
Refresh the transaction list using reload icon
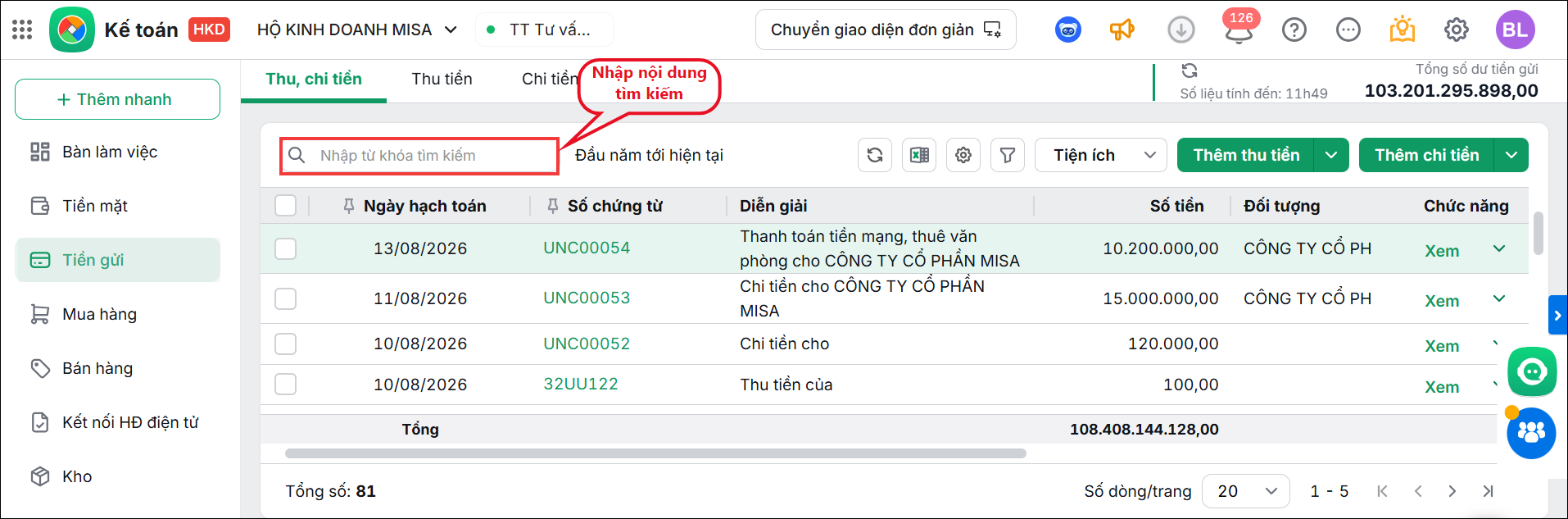tap(875, 155)
